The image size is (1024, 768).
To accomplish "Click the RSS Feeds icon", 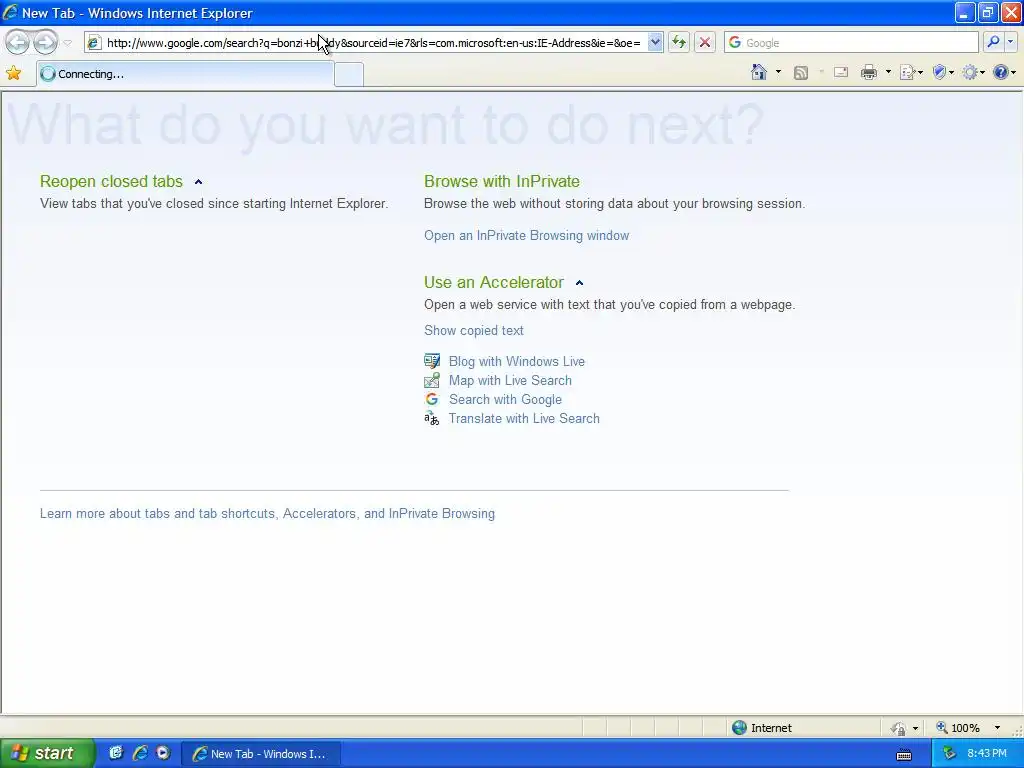I will pyautogui.click(x=801, y=72).
